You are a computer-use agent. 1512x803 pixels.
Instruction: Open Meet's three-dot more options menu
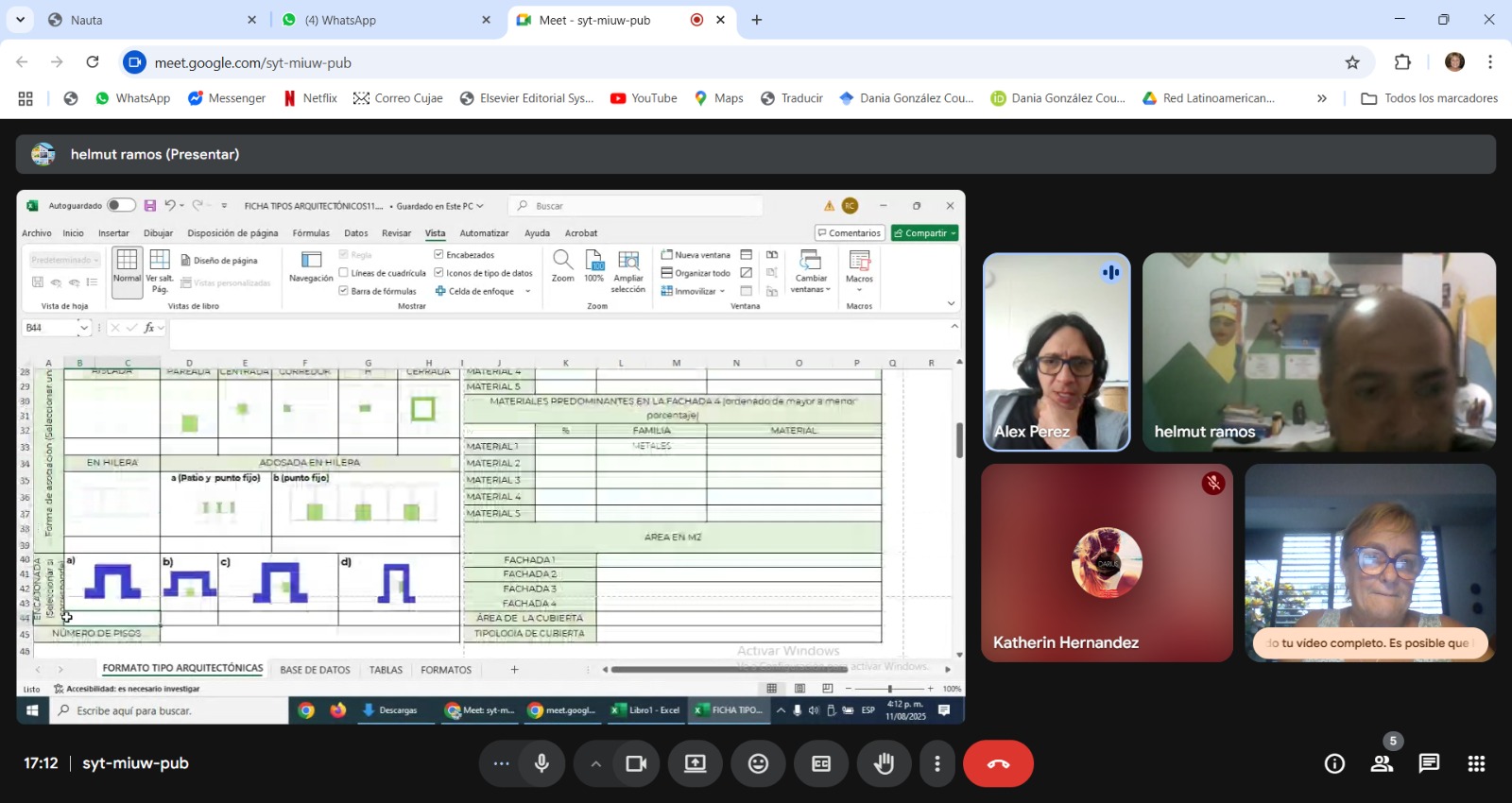tap(936, 764)
